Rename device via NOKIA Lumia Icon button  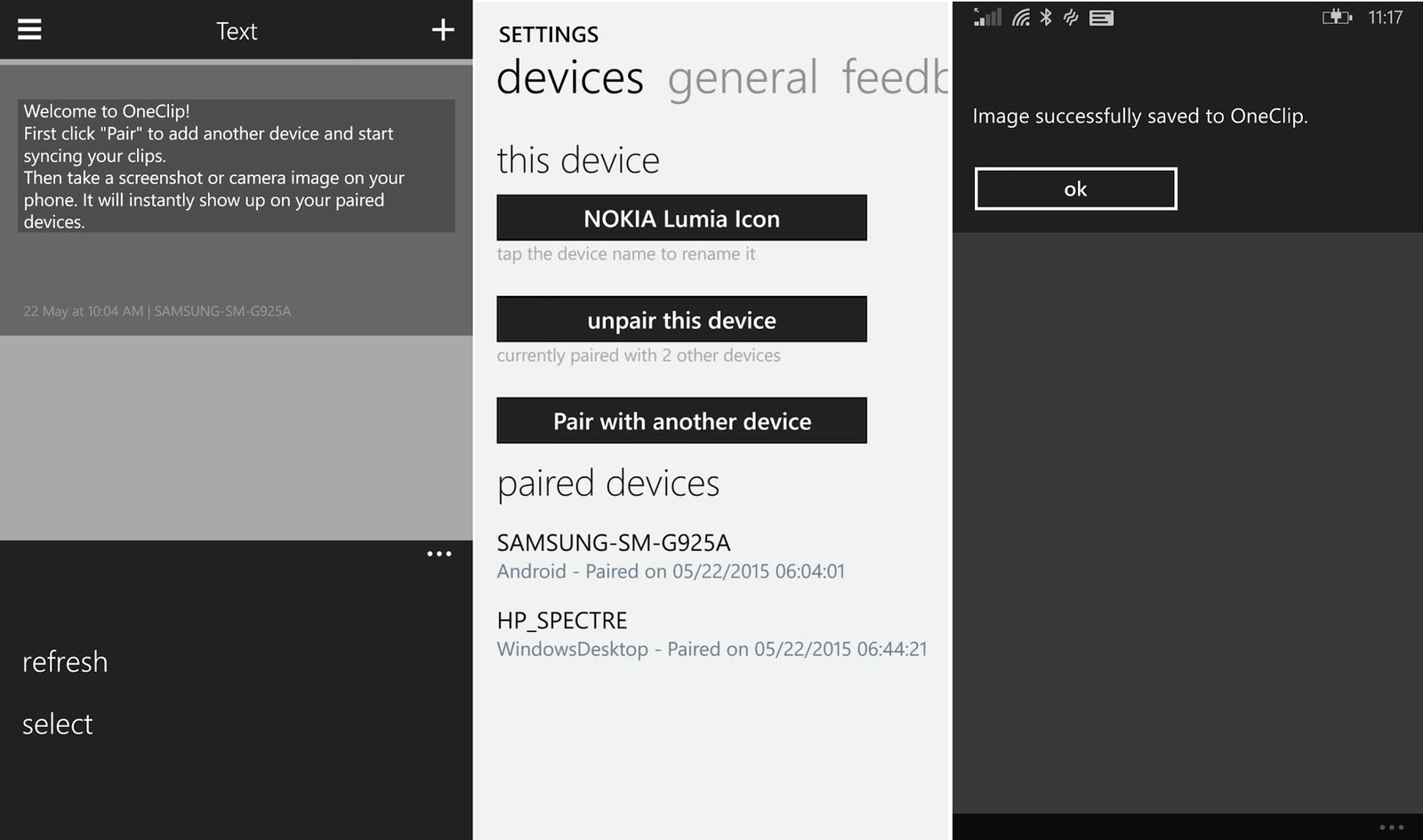pos(681,218)
